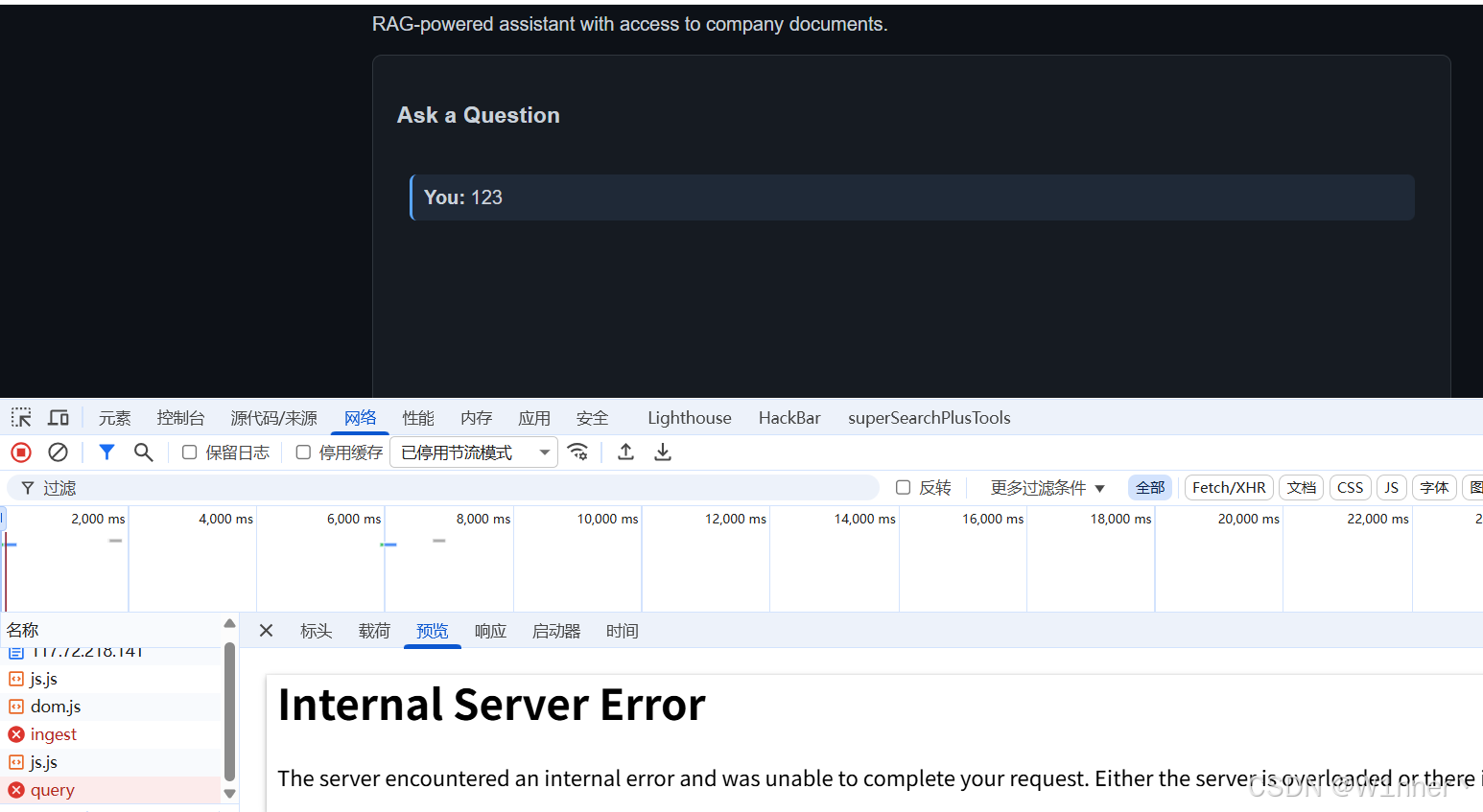
Task: Click the 6,000 ms timeline marker
Action: click(x=354, y=519)
